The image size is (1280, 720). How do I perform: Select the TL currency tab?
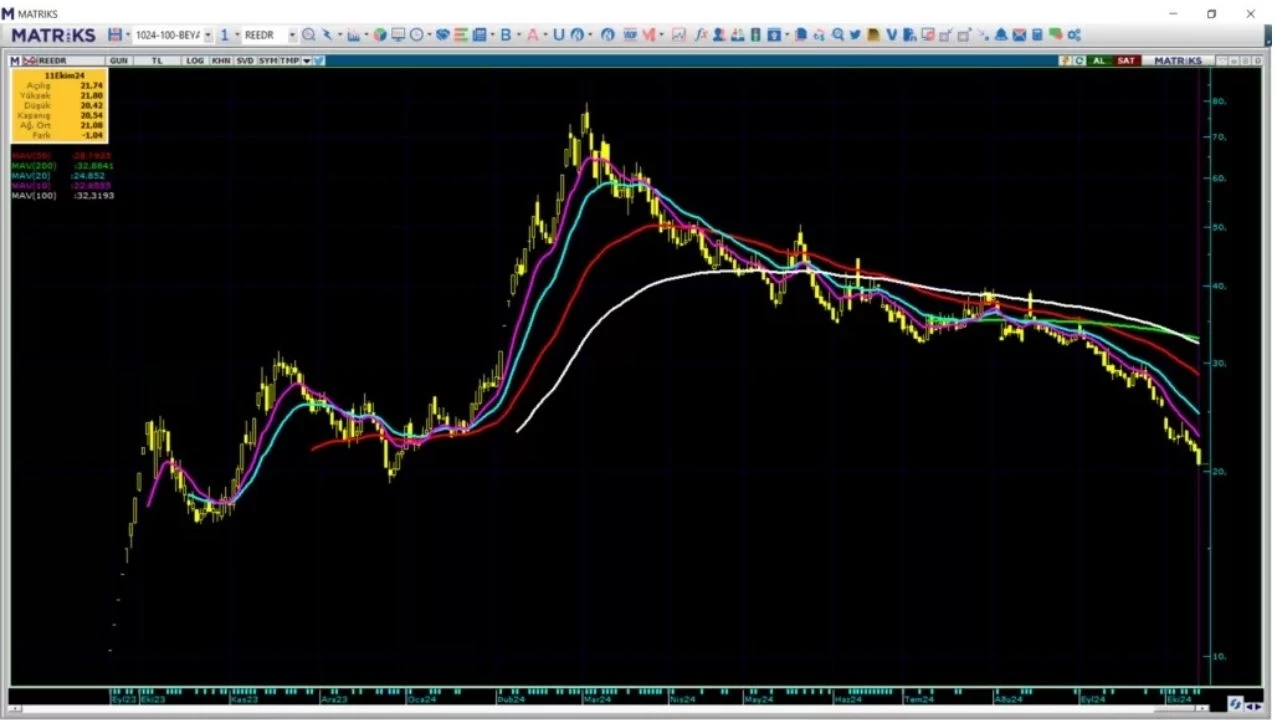coord(157,61)
